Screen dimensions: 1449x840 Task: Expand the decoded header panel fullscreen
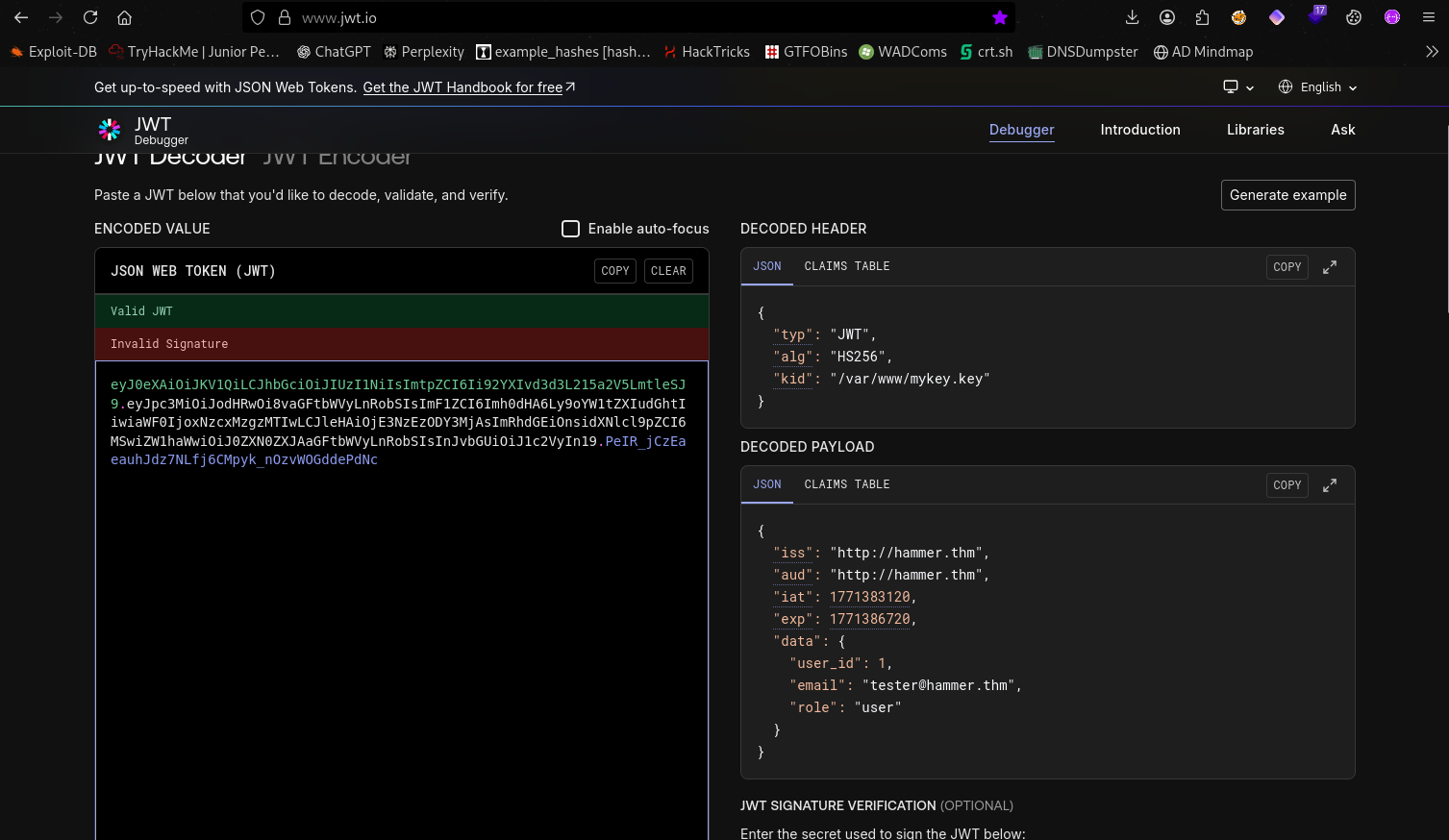1329,267
